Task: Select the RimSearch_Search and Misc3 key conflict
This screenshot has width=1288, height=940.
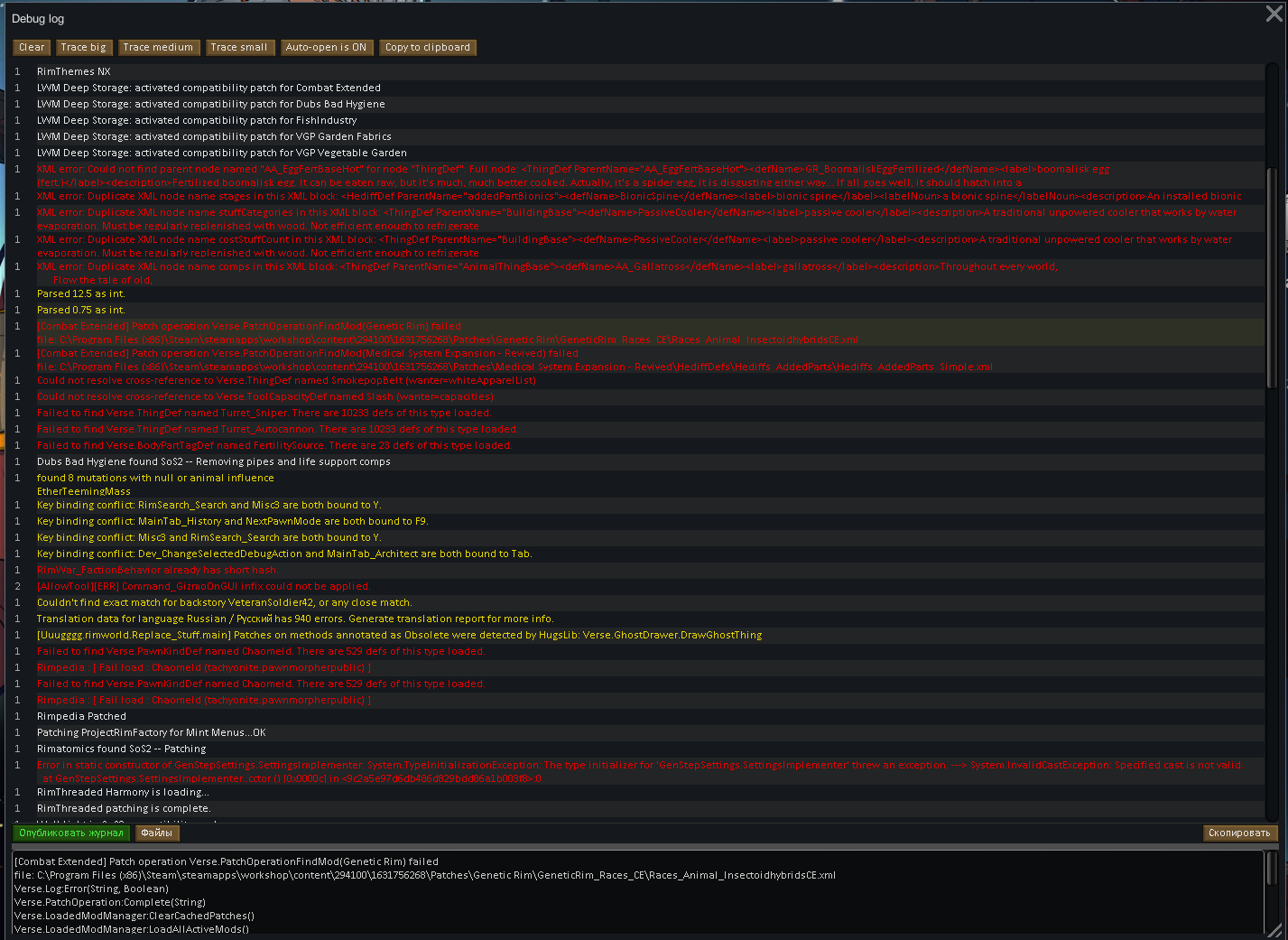Action: (x=638, y=506)
